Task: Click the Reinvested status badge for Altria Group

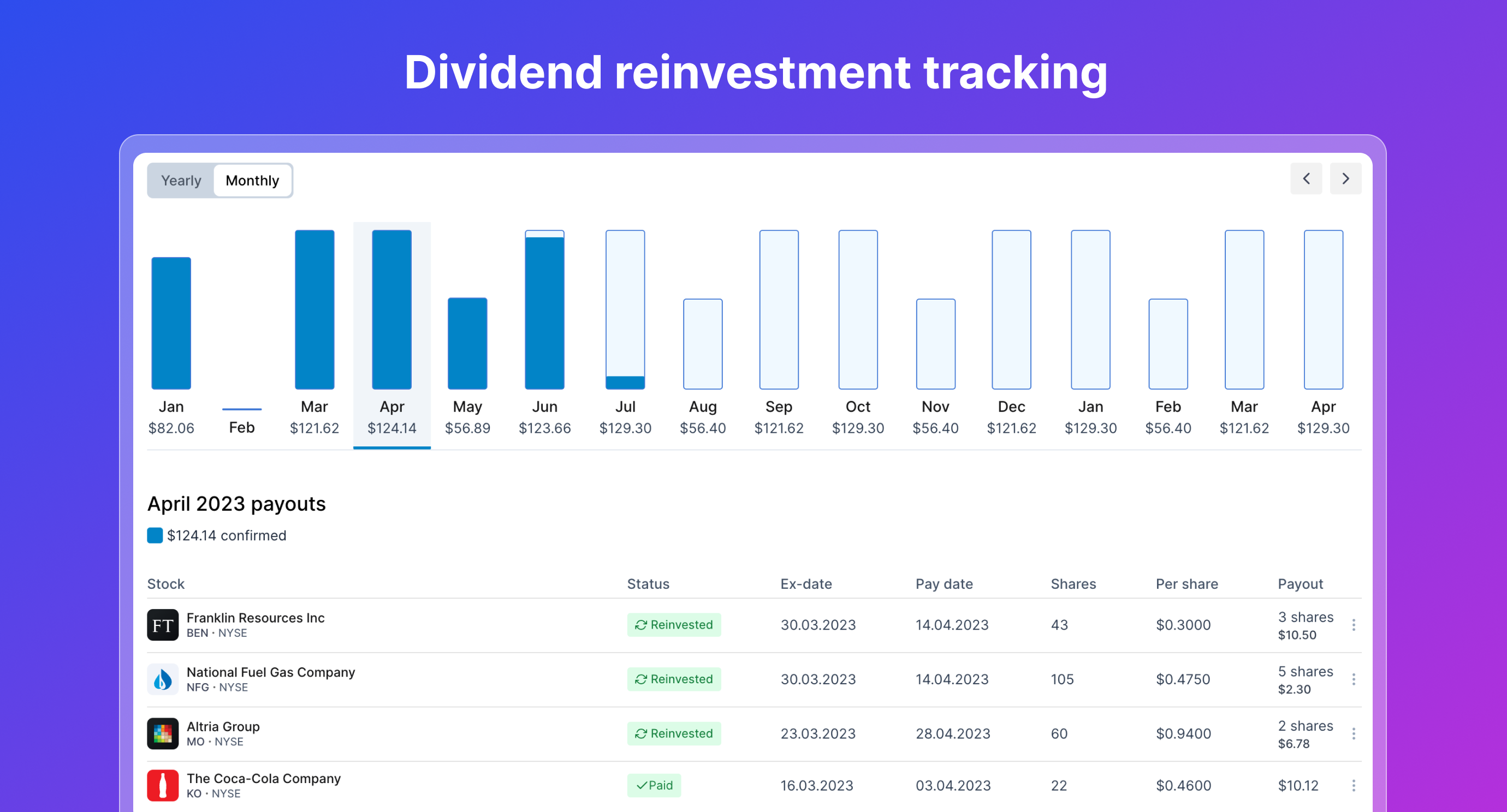Action: tap(674, 733)
